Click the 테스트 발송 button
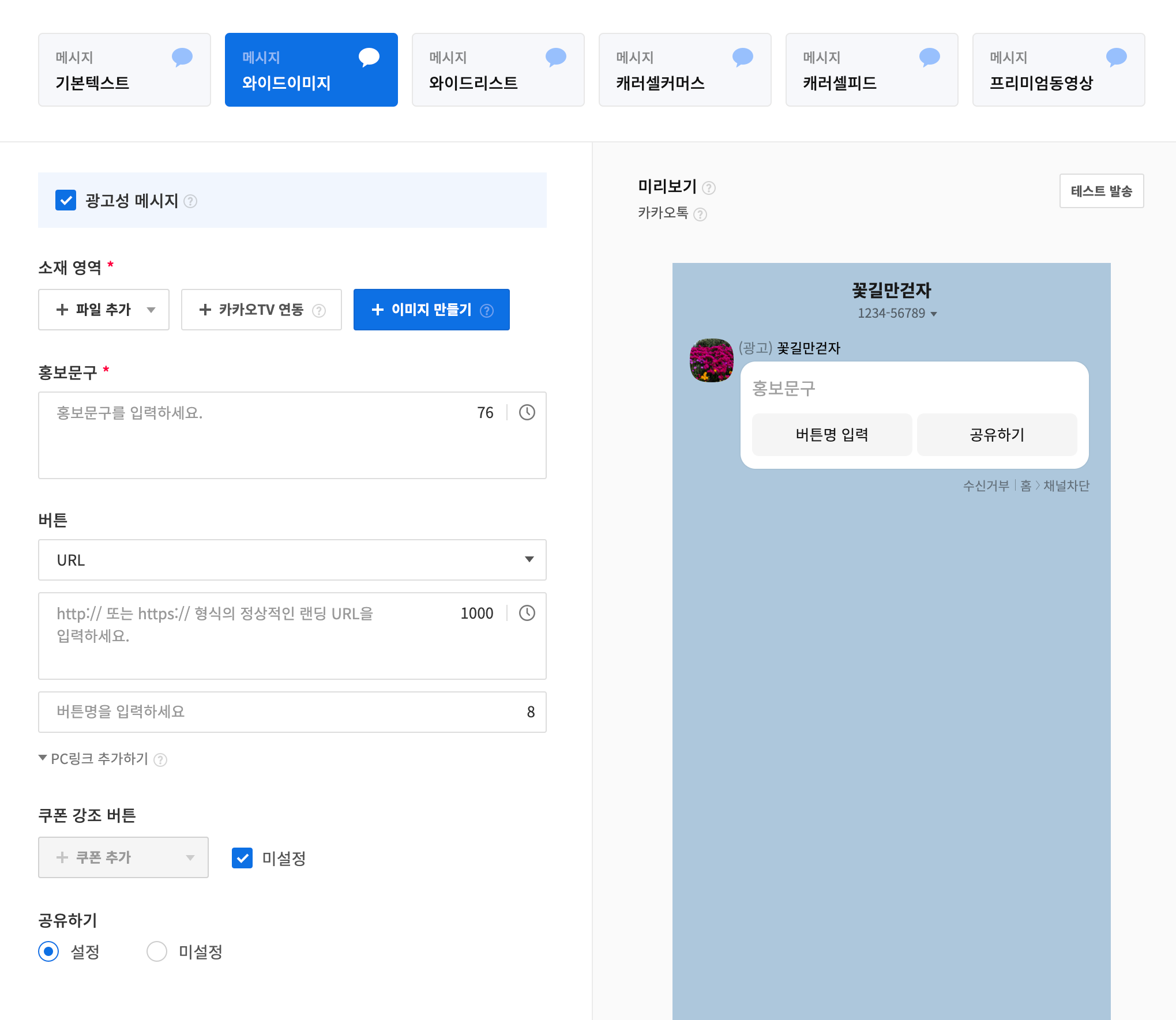This screenshot has width=1176, height=1020. click(x=1101, y=191)
